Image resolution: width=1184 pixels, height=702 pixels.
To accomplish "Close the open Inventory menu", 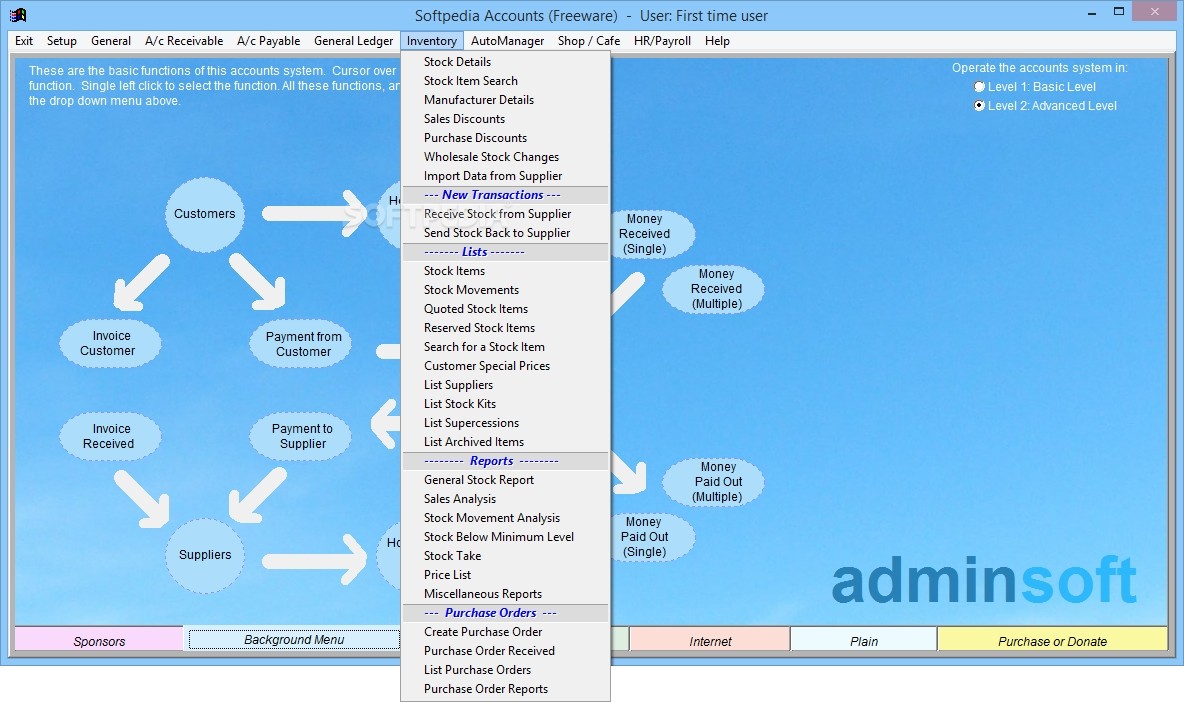I will point(431,41).
